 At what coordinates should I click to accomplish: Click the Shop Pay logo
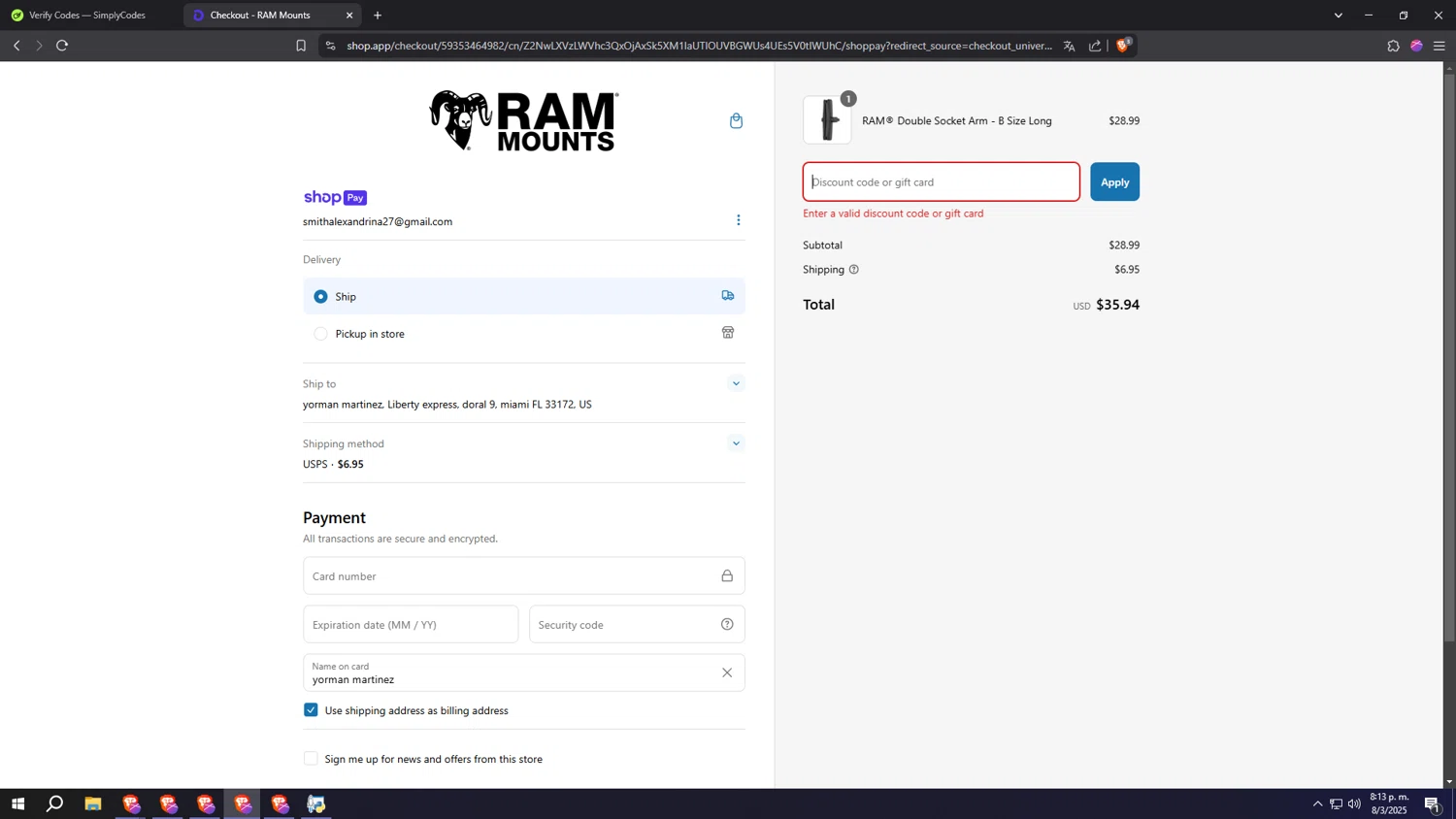(335, 197)
